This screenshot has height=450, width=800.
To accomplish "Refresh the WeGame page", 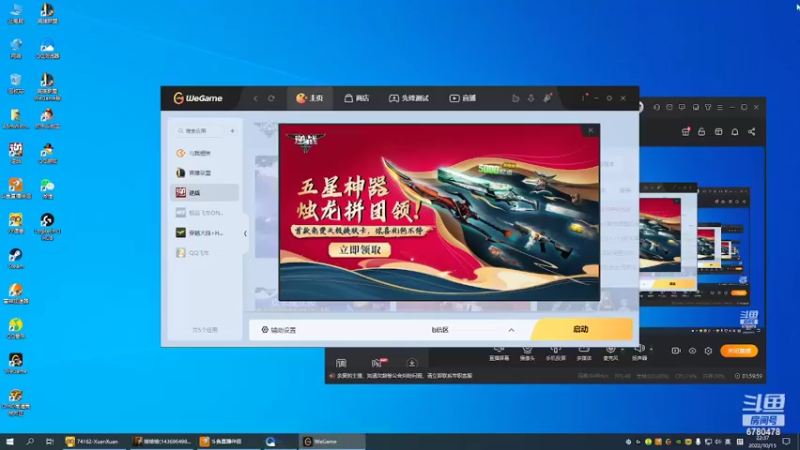I will (x=271, y=98).
